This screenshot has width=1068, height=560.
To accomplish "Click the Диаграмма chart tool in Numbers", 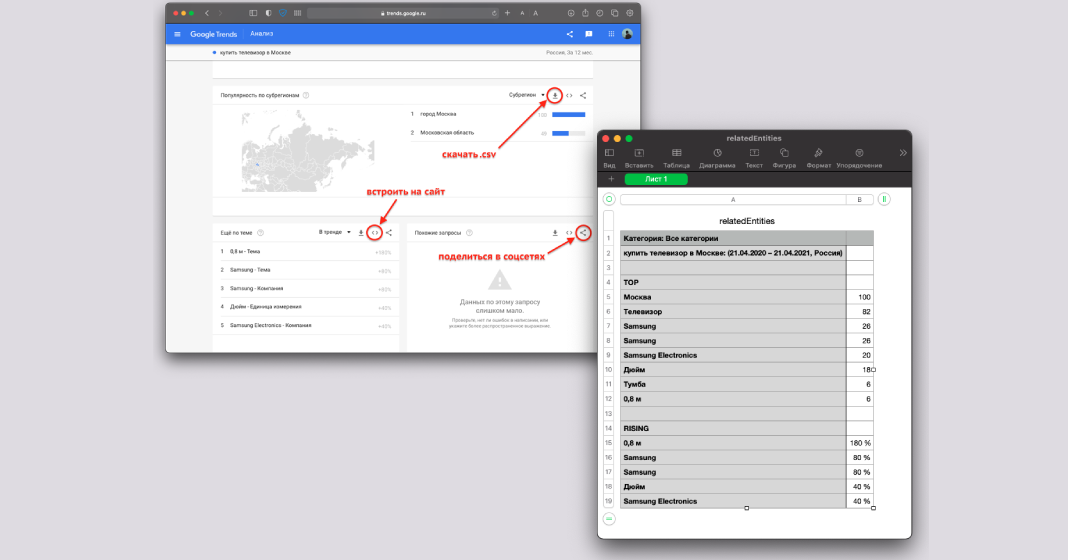I will click(717, 157).
